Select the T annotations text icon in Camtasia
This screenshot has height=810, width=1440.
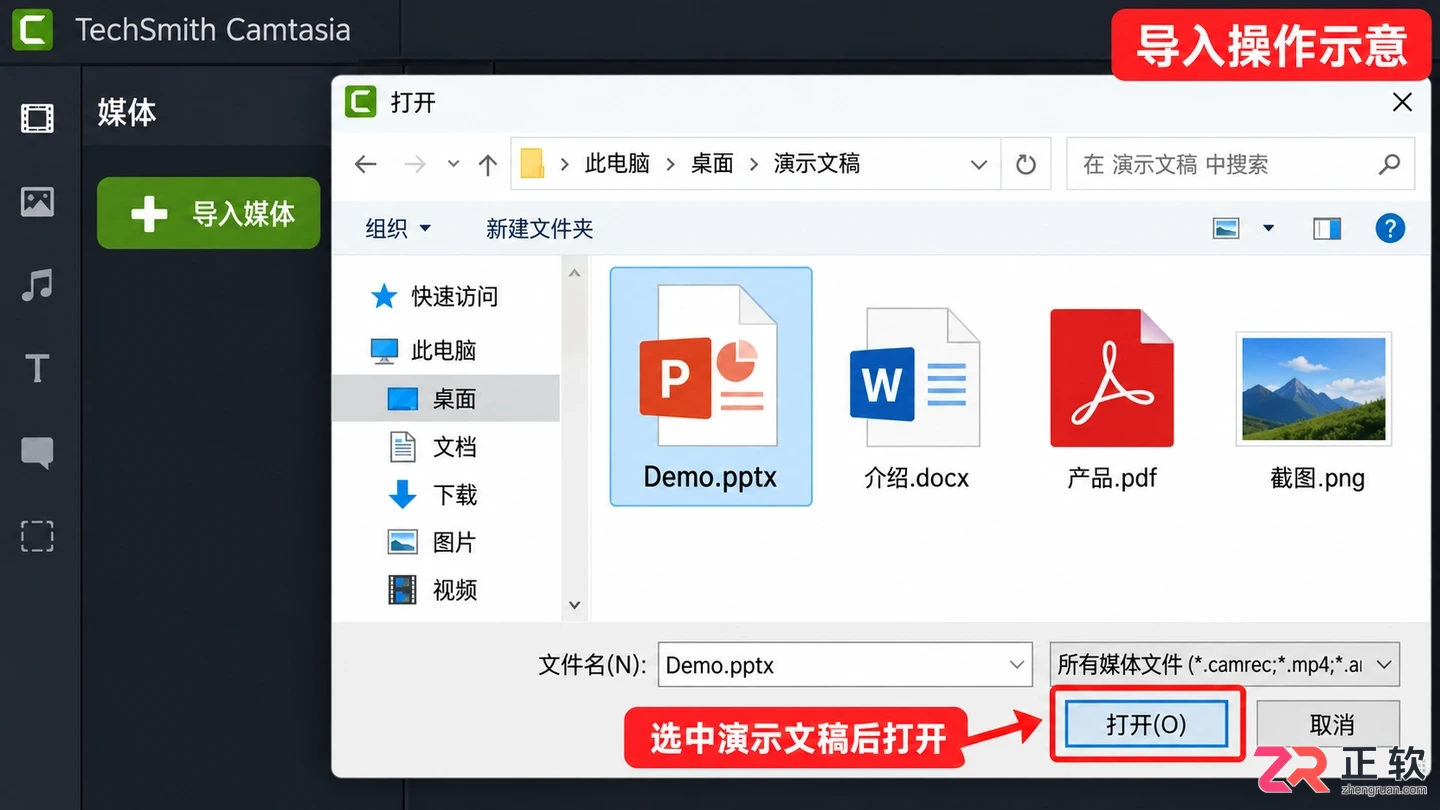[38, 369]
